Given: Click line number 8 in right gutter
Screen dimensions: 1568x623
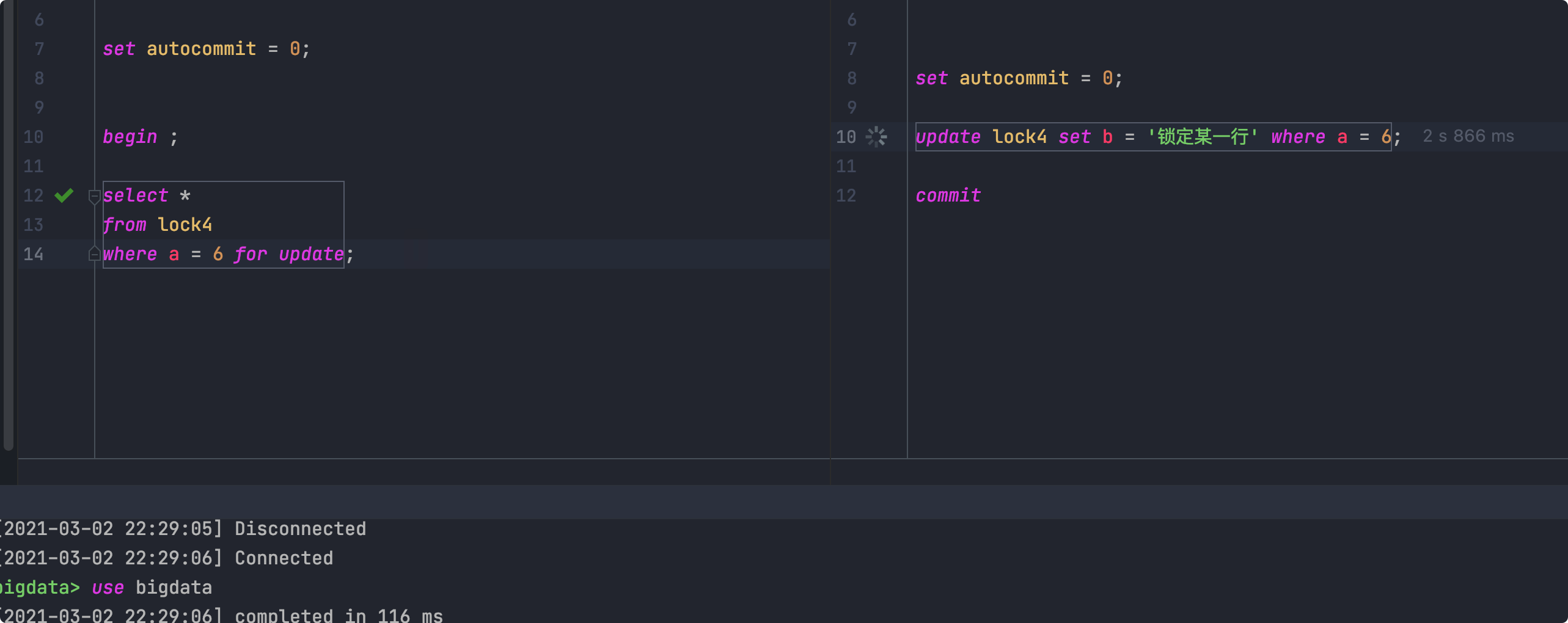Looking at the screenshot, I should click(852, 78).
